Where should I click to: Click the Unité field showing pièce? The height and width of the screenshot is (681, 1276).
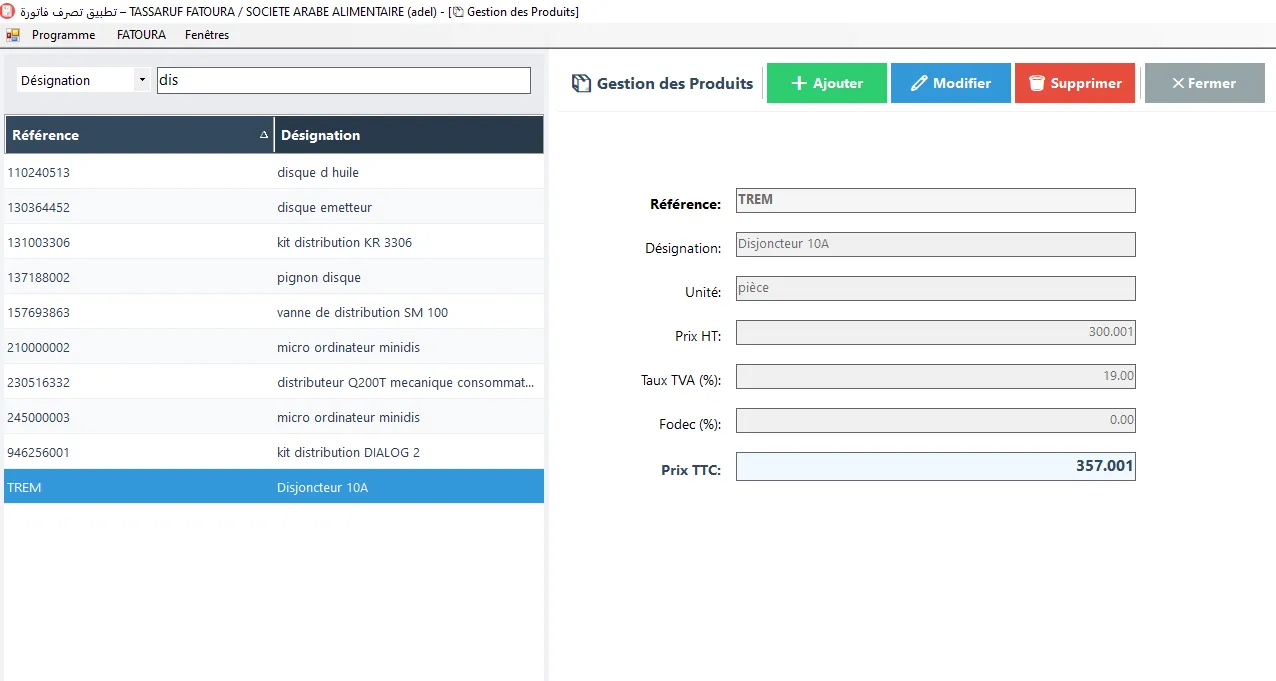click(x=936, y=288)
